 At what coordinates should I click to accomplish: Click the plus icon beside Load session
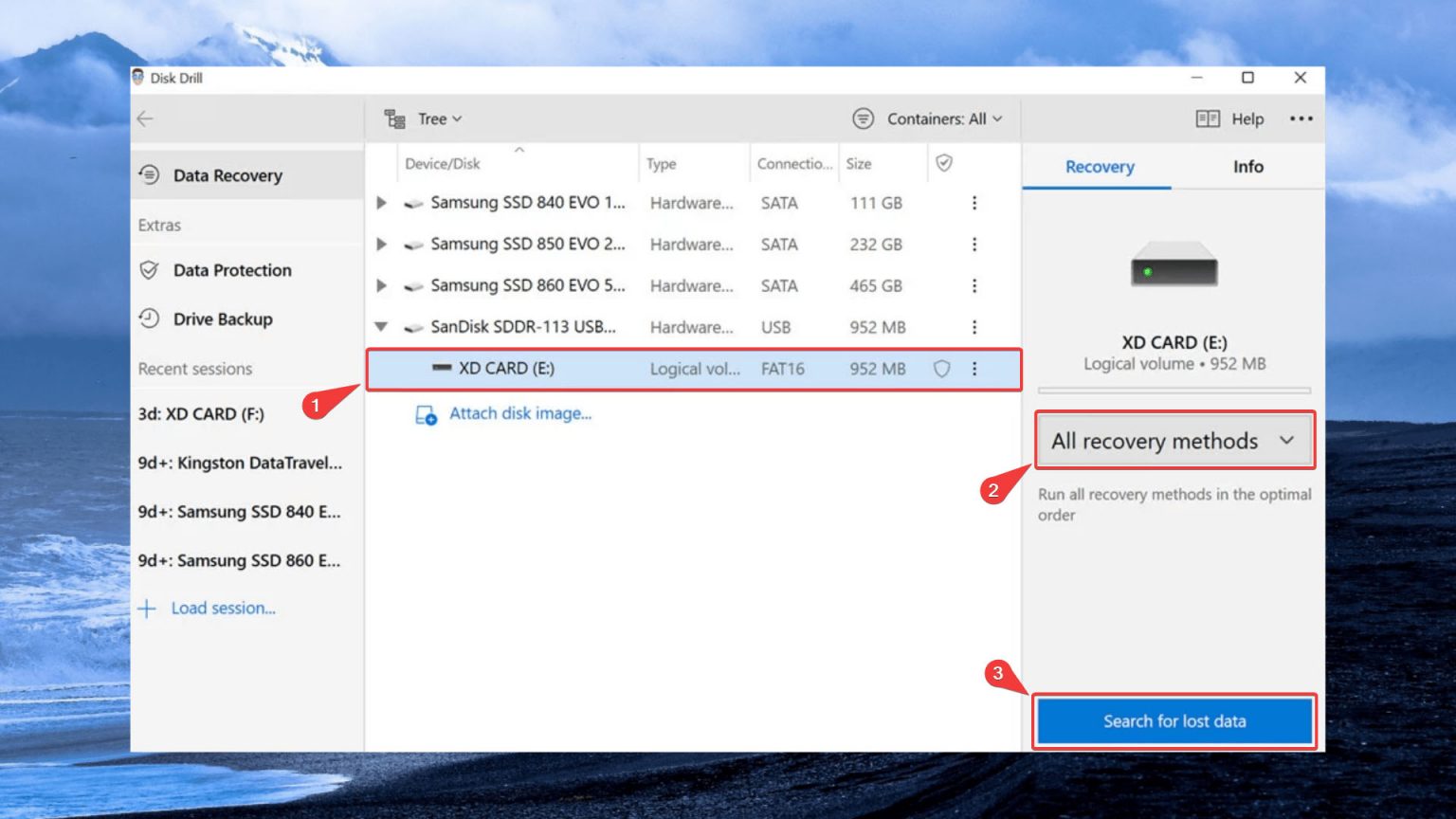point(147,609)
